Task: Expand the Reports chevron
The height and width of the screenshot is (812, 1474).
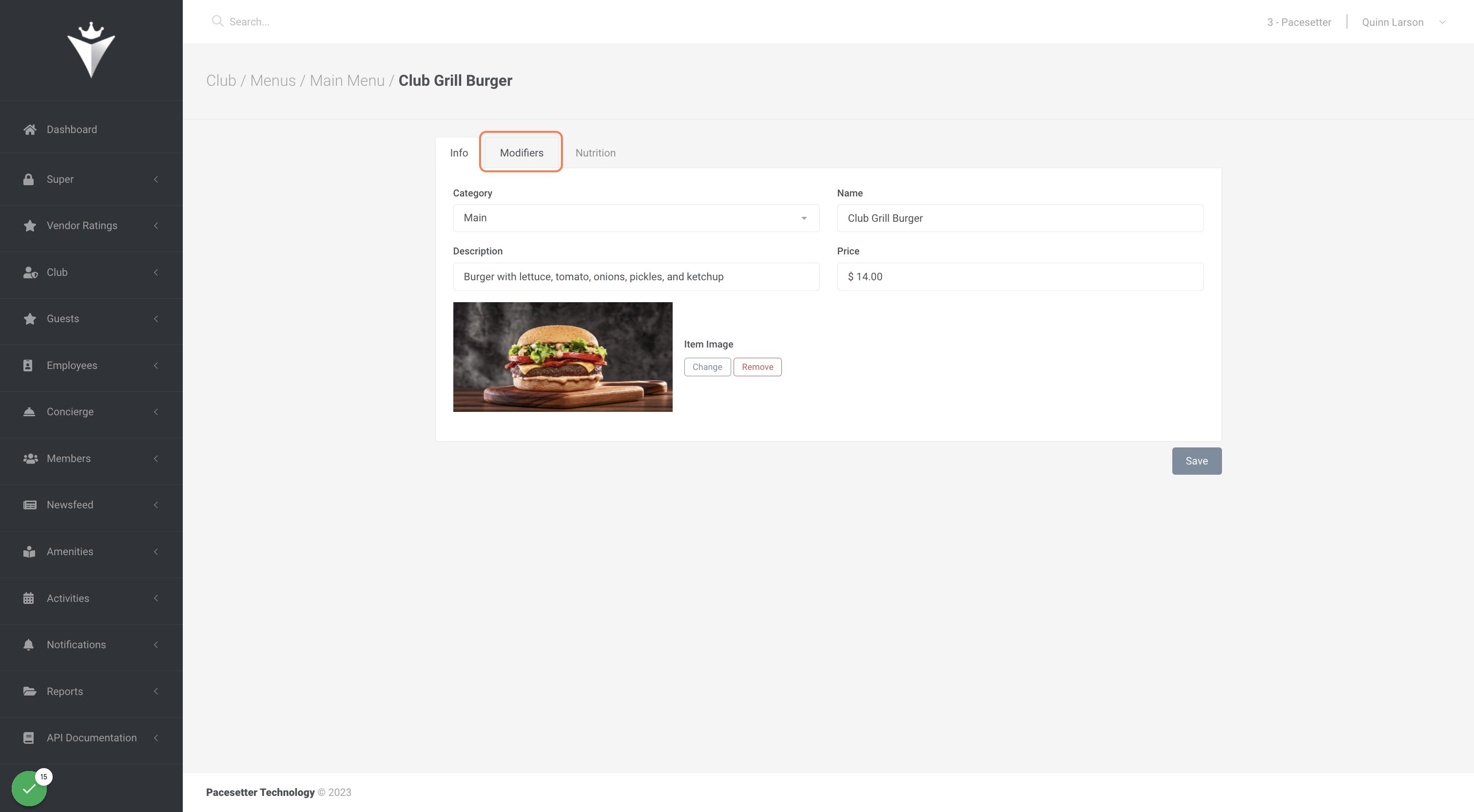Action: click(x=155, y=691)
